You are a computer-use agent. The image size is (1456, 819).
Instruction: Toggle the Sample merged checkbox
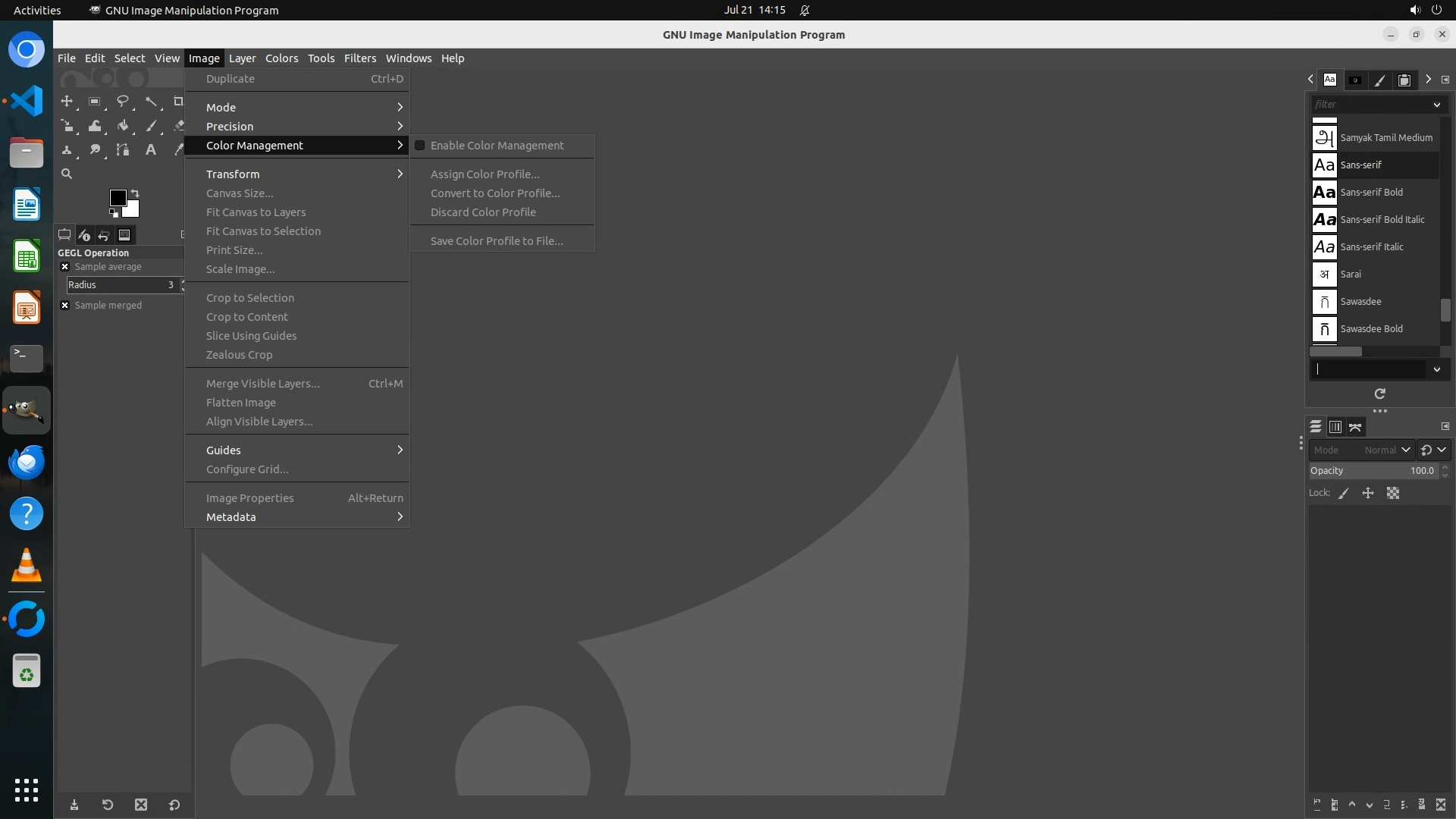click(x=65, y=306)
